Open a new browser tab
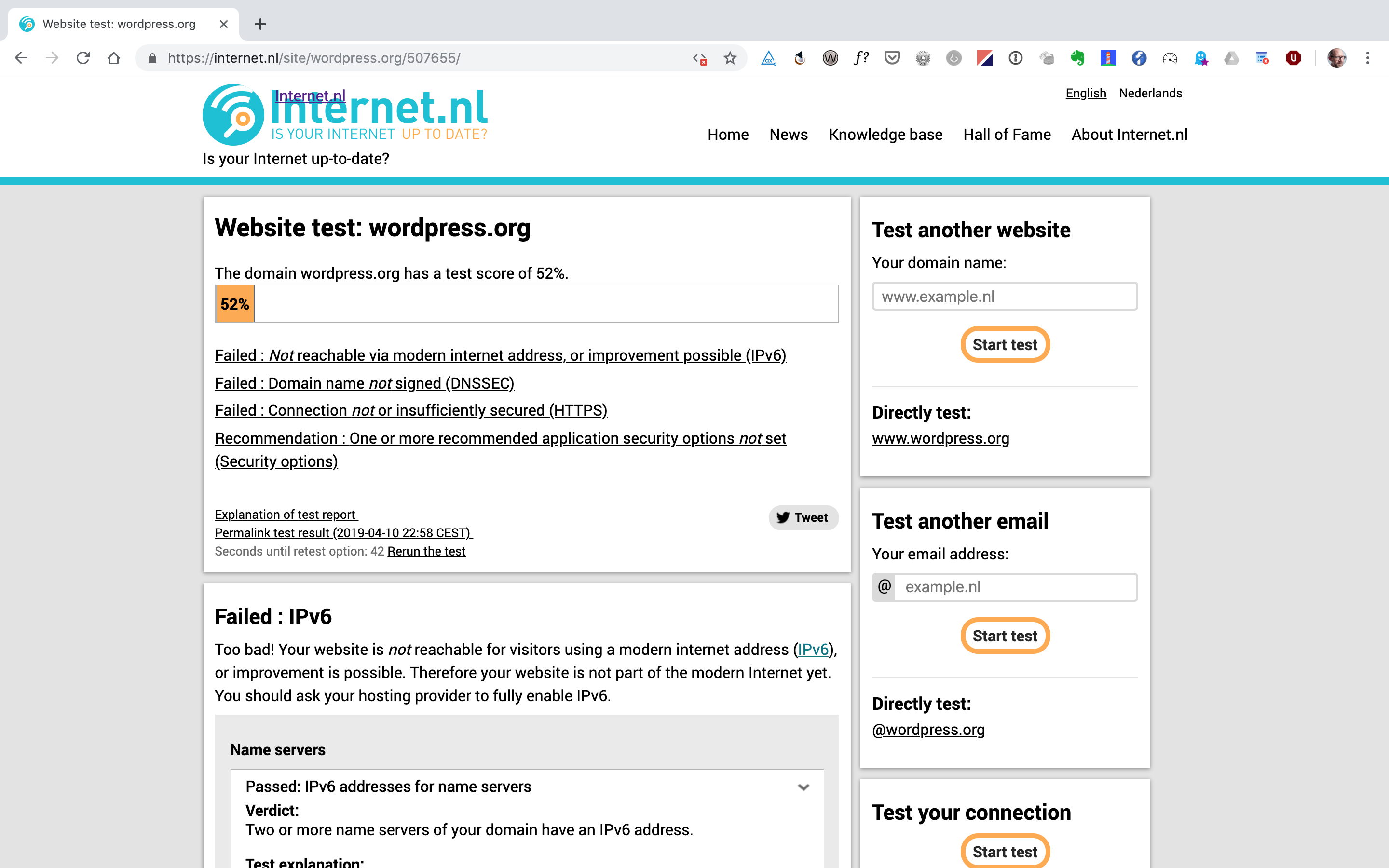The height and width of the screenshot is (868, 1389). click(x=260, y=24)
